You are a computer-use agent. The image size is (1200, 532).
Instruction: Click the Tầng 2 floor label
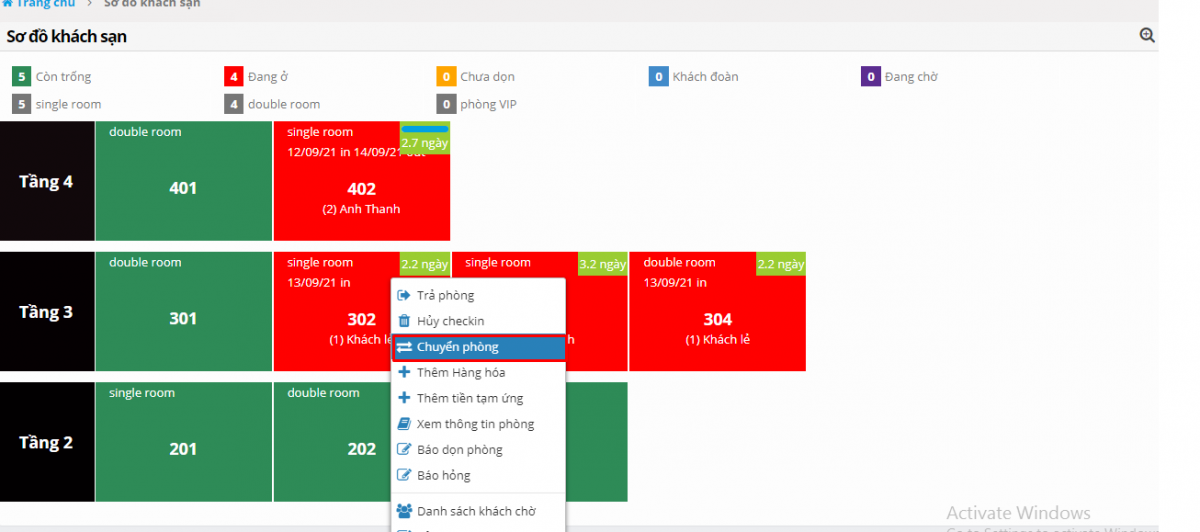47,442
